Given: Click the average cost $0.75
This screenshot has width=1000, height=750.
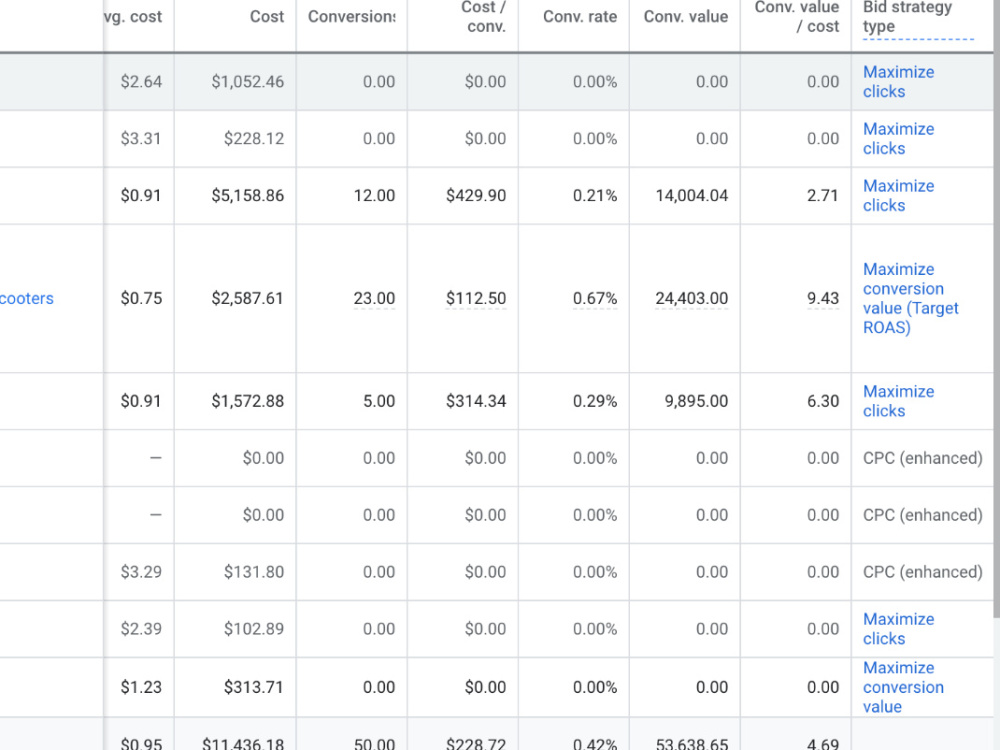Looking at the screenshot, I should point(141,298).
